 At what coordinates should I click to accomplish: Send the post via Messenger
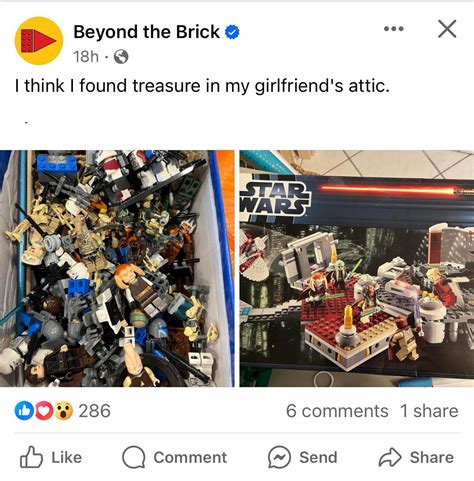[303, 457]
